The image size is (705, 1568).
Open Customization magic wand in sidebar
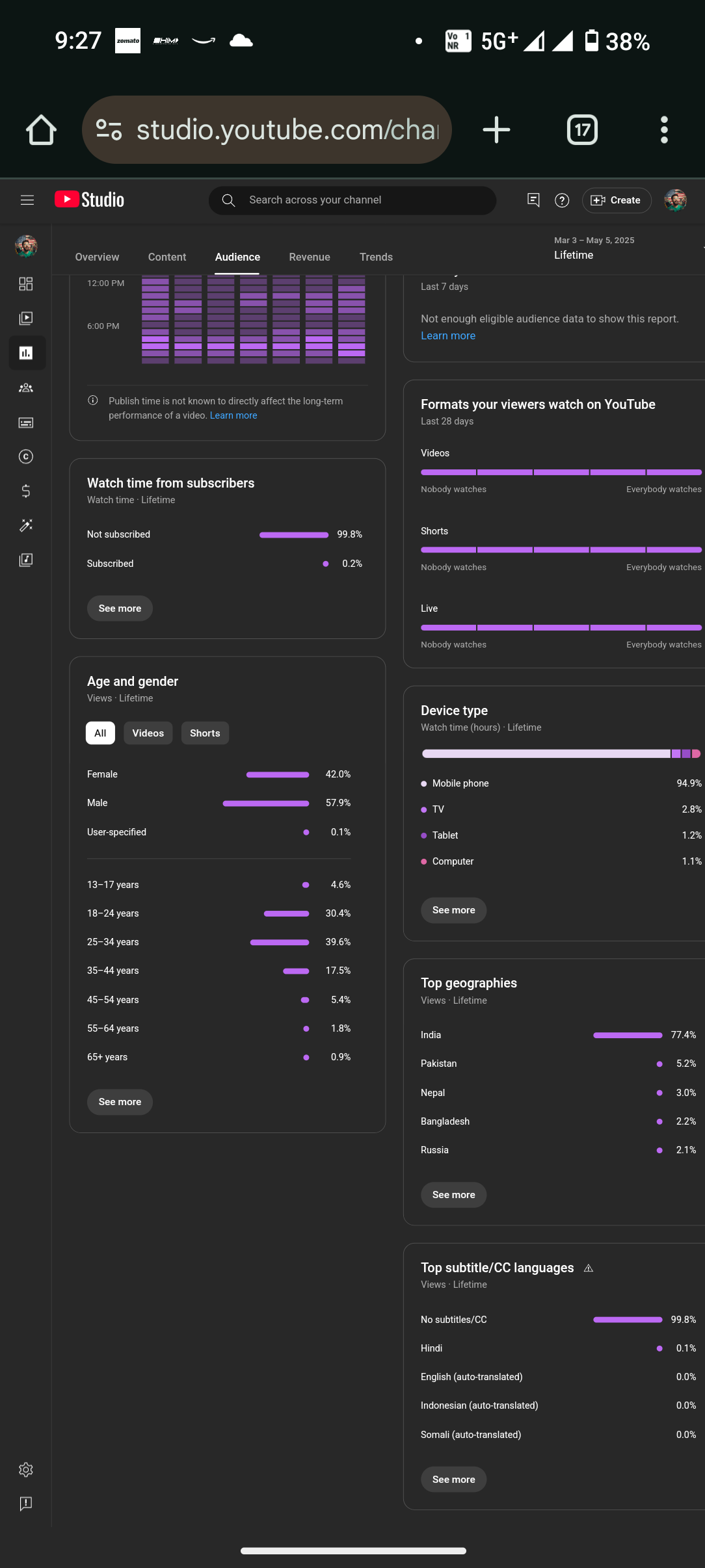[x=26, y=525]
